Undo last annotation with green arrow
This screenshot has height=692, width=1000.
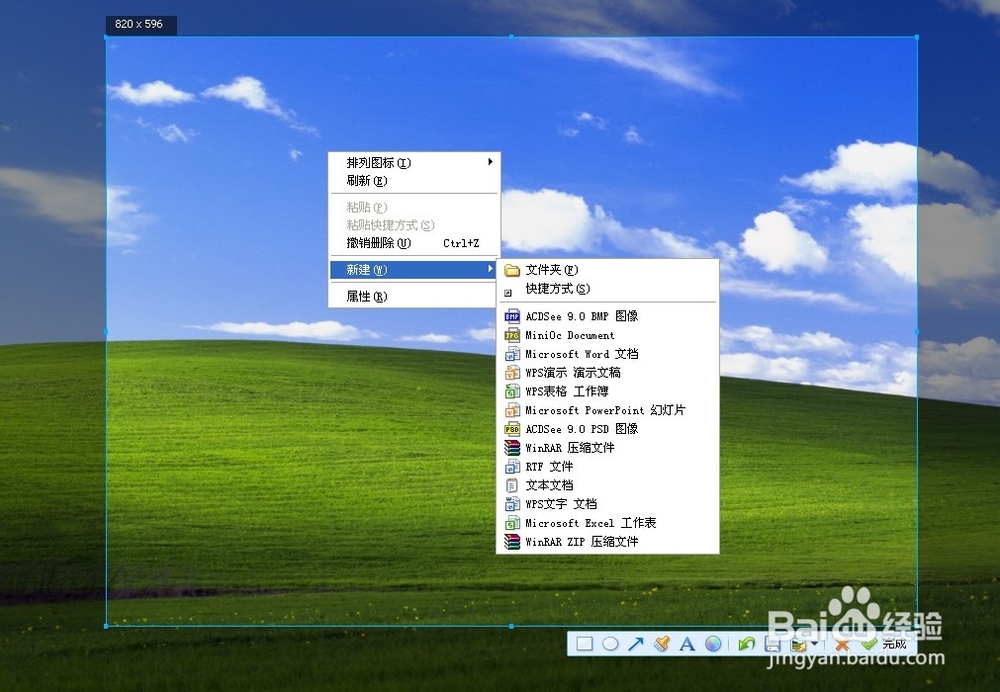(x=746, y=644)
